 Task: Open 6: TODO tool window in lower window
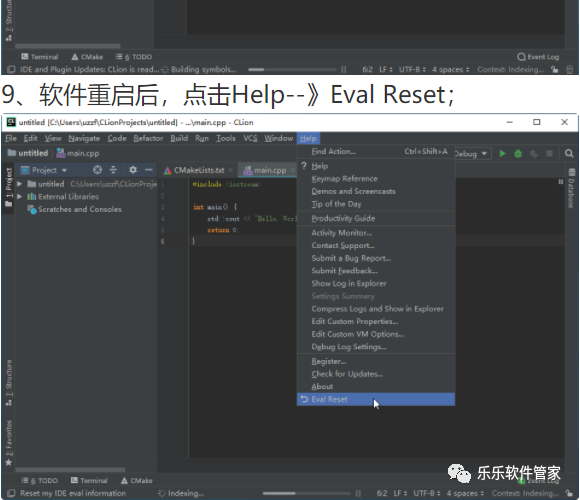pos(40,480)
